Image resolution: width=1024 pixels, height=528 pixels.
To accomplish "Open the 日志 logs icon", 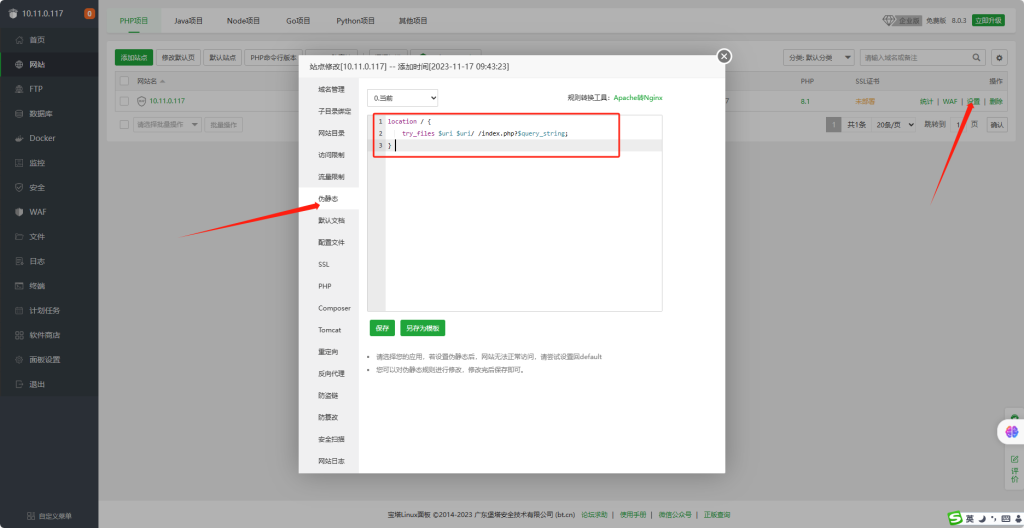I will tap(19, 261).
